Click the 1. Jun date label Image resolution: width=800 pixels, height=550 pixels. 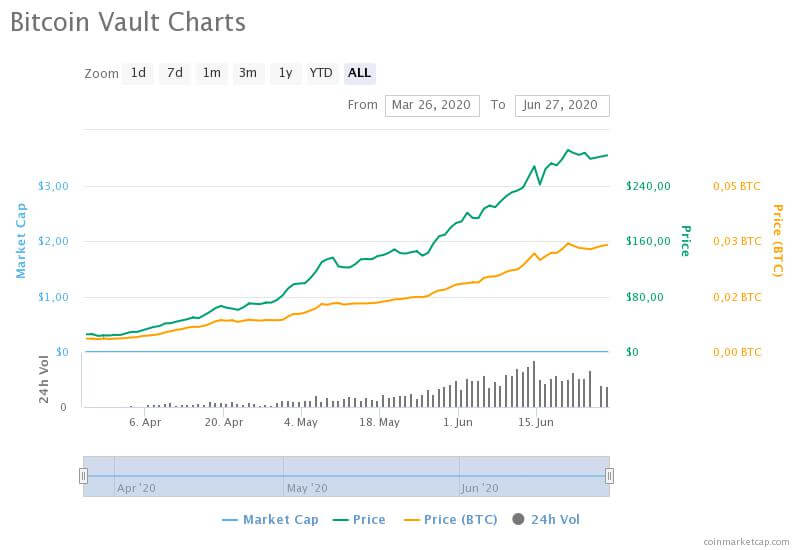point(458,422)
